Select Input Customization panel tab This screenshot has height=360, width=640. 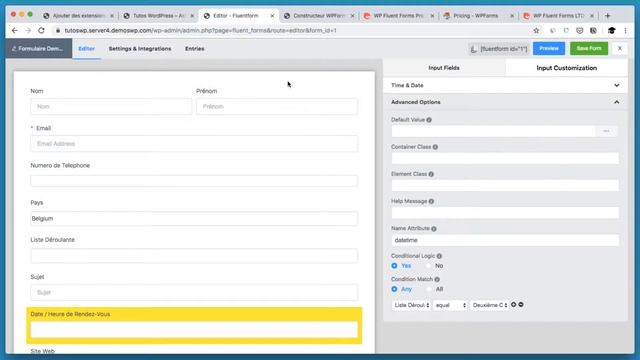point(567,68)
